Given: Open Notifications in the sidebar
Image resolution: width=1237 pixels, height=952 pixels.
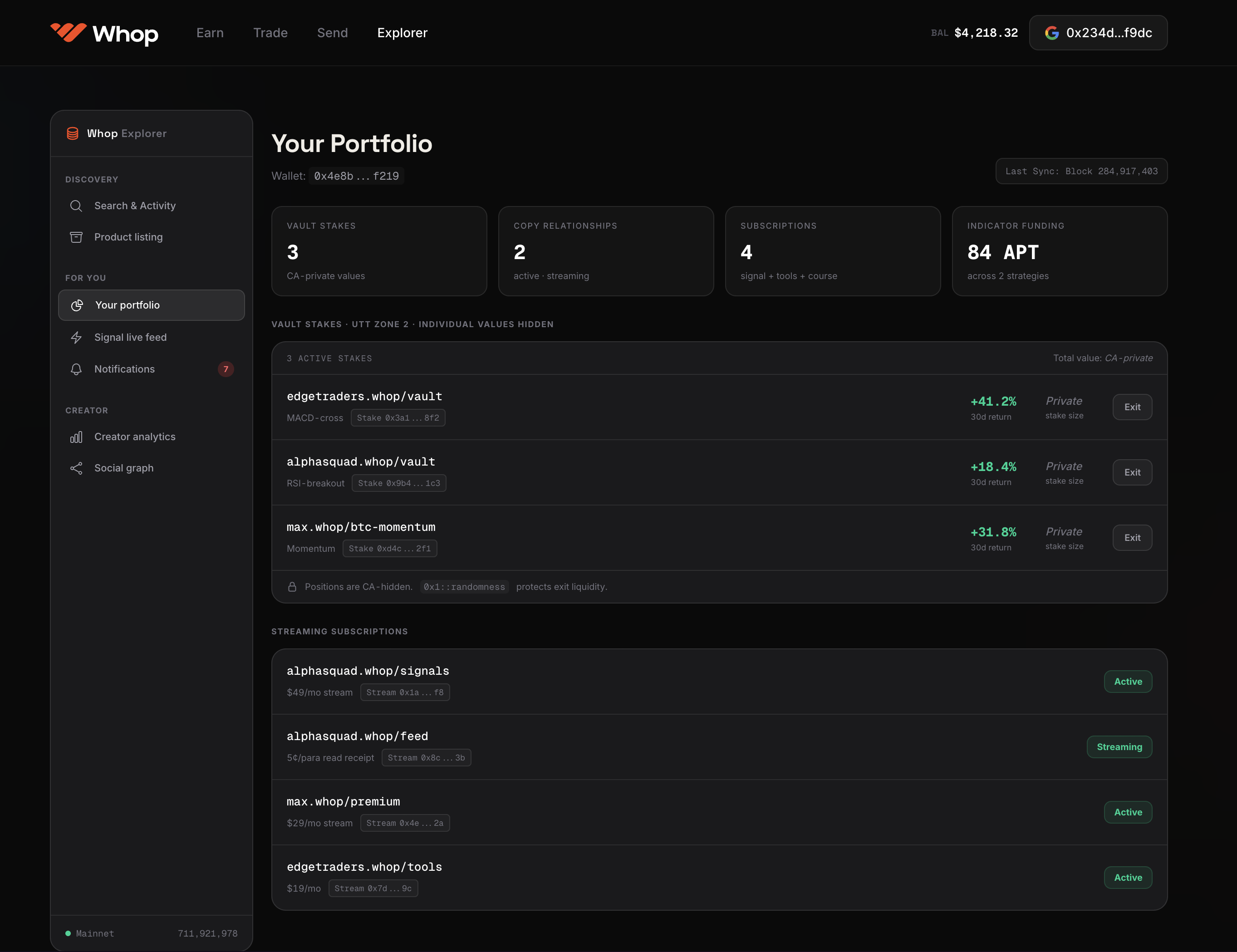Looking at the screenshot, I should pos(151,369).
